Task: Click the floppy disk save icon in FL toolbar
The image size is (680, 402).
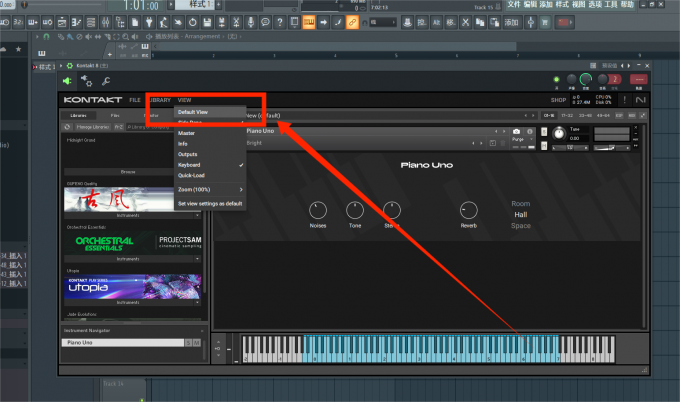Action: point(207,22)
